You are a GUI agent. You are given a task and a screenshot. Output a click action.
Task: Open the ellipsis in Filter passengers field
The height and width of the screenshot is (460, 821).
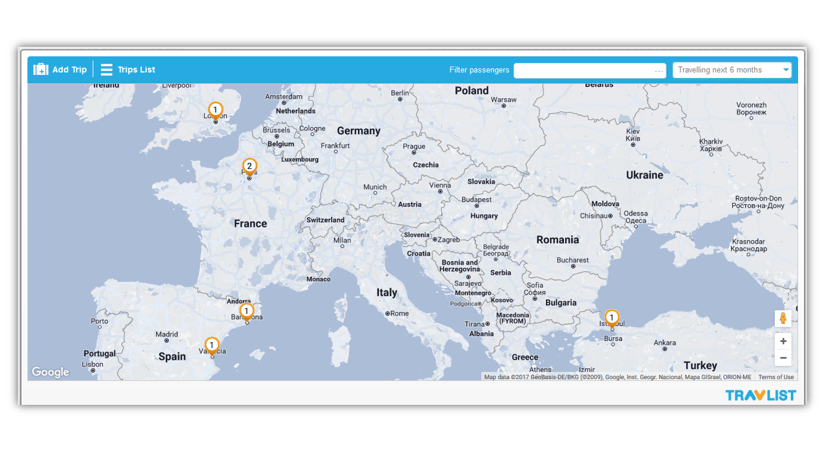tap(658, 71)
